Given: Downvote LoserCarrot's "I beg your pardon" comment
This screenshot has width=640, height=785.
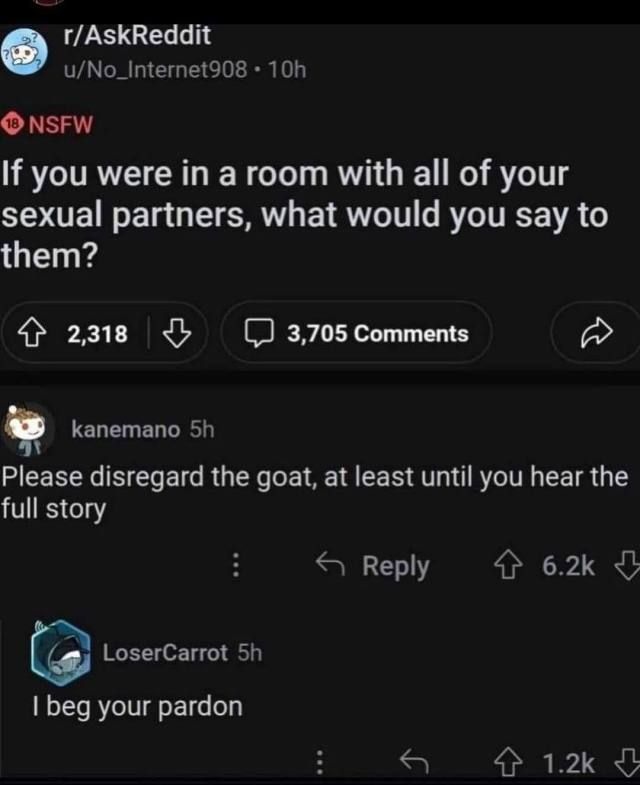Looking at the screenshot, I should 627,762.
